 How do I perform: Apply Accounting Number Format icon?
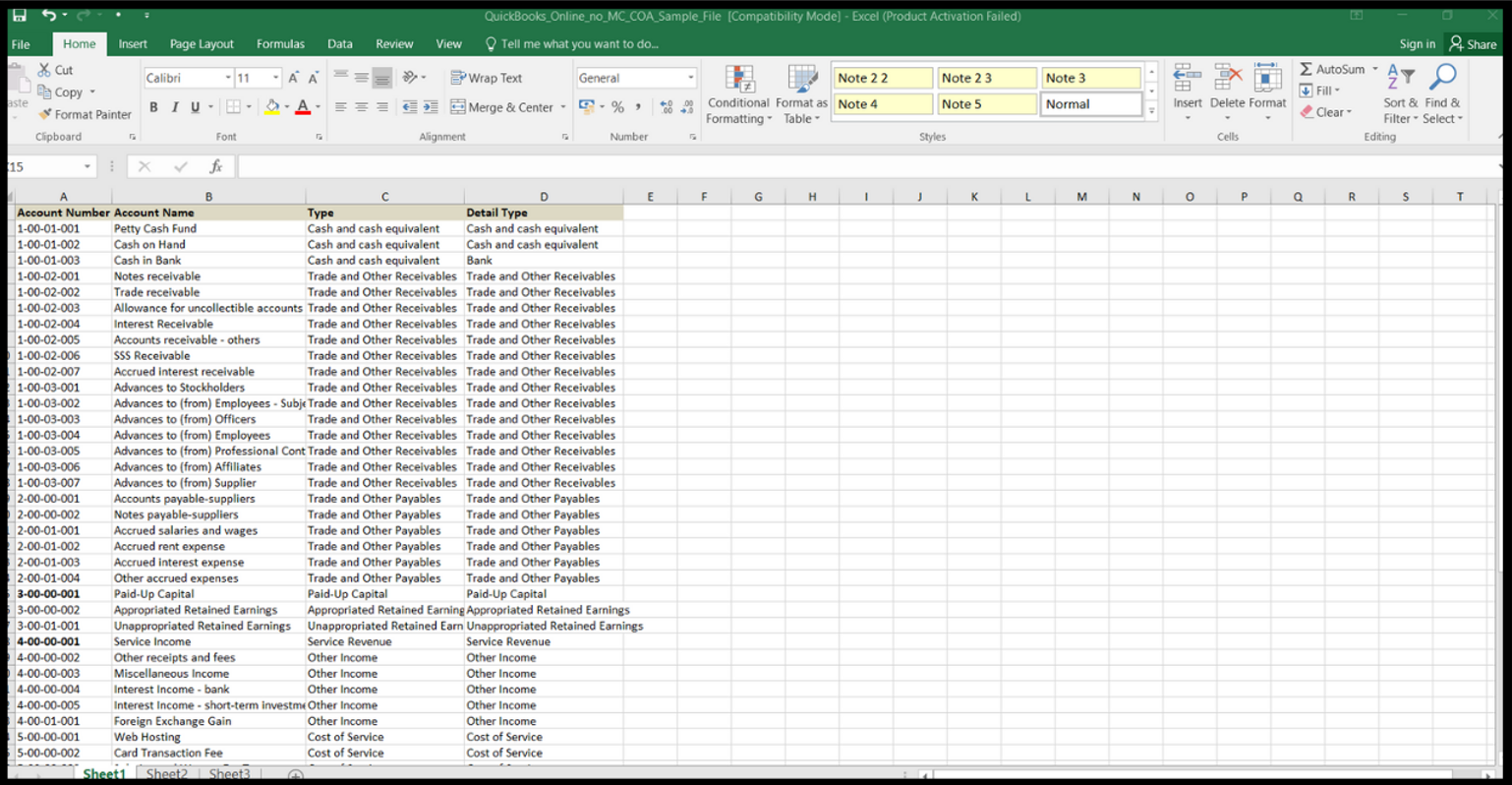click(587, 107)
